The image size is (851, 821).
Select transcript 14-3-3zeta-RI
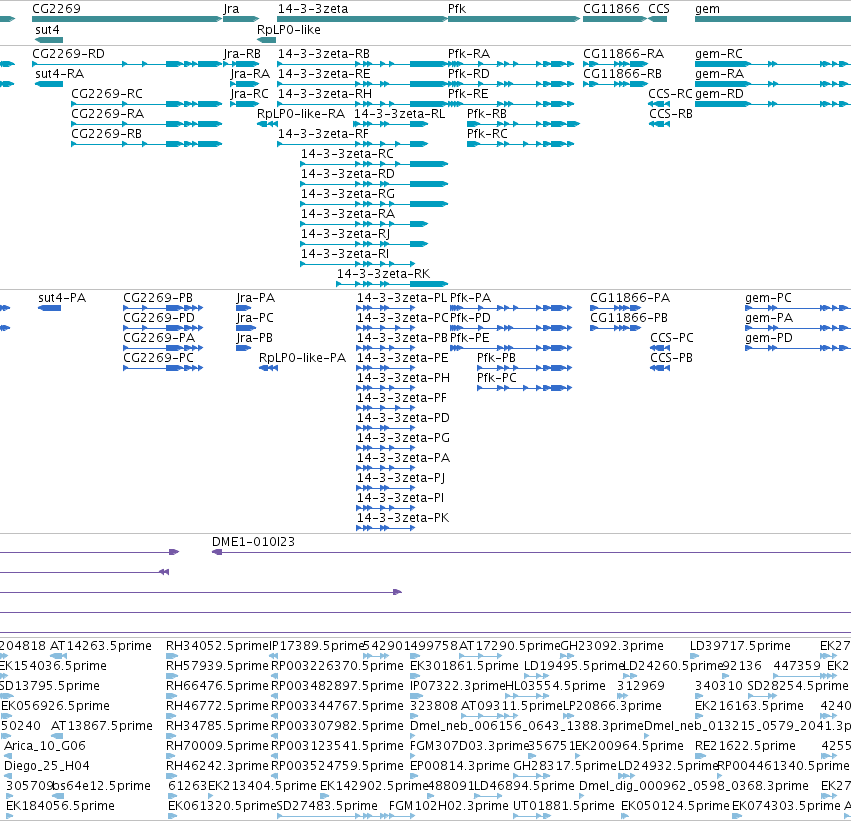(358, 264)
